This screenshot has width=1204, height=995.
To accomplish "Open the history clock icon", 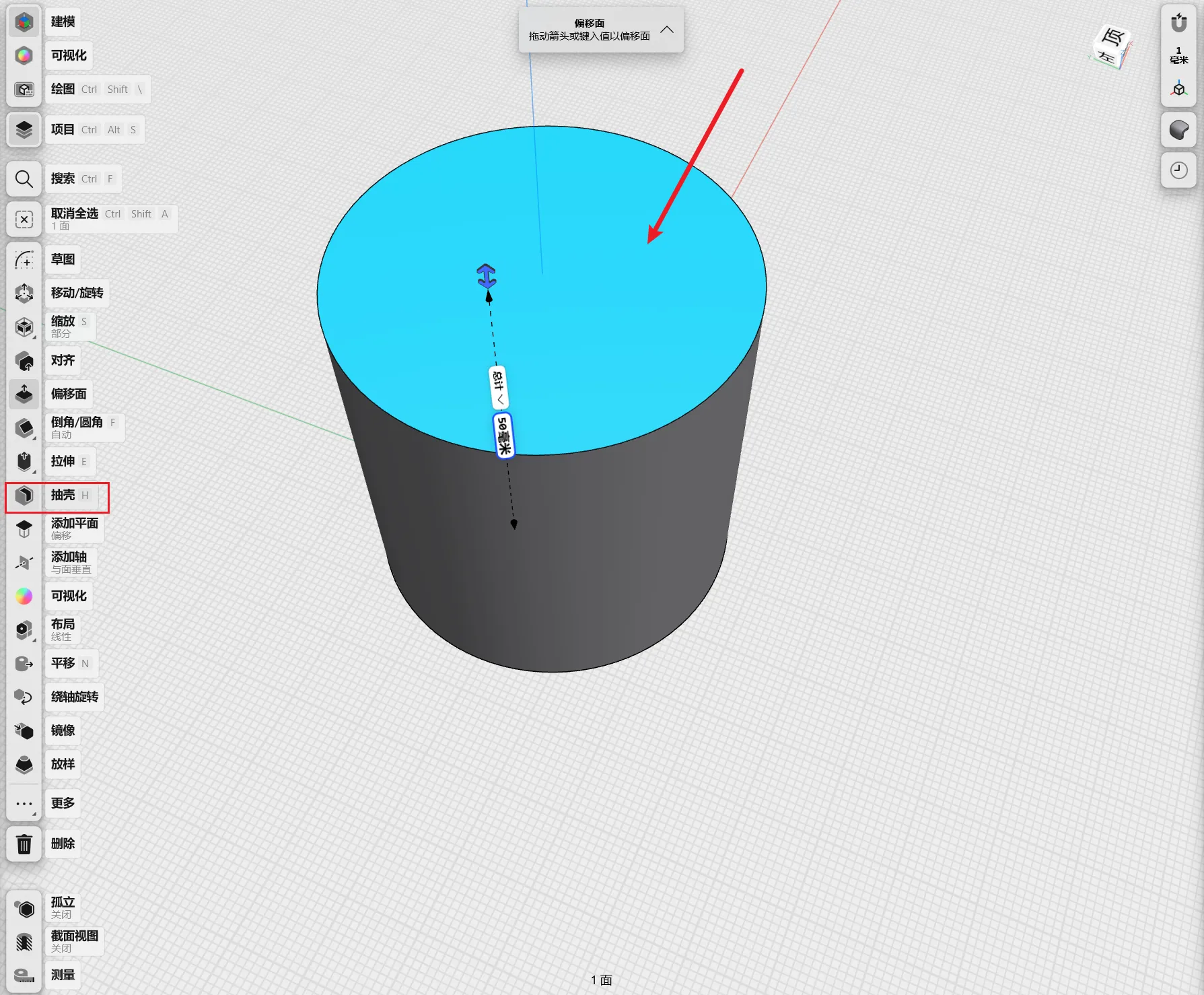I will pyautogui.click(x=1178, y=170).
